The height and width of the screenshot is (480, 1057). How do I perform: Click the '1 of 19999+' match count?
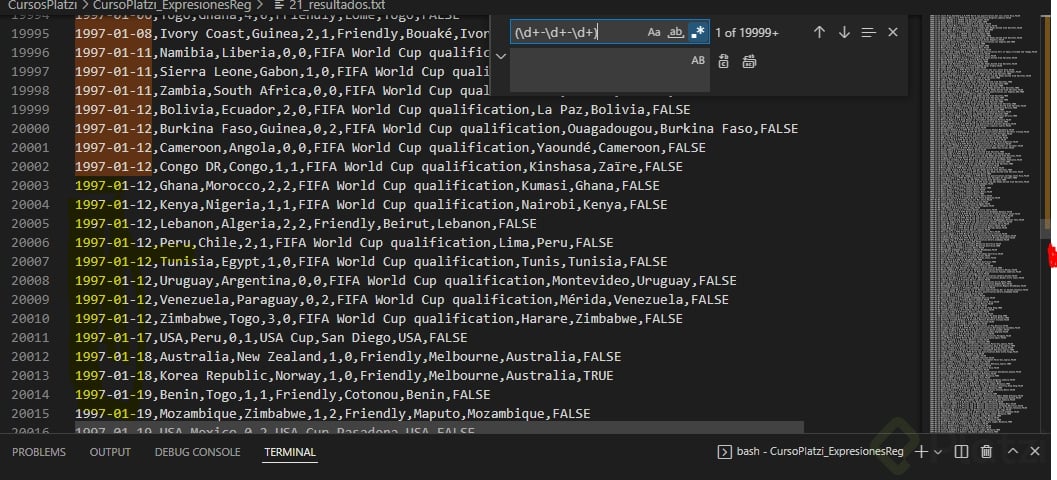[x=747, y=32]
